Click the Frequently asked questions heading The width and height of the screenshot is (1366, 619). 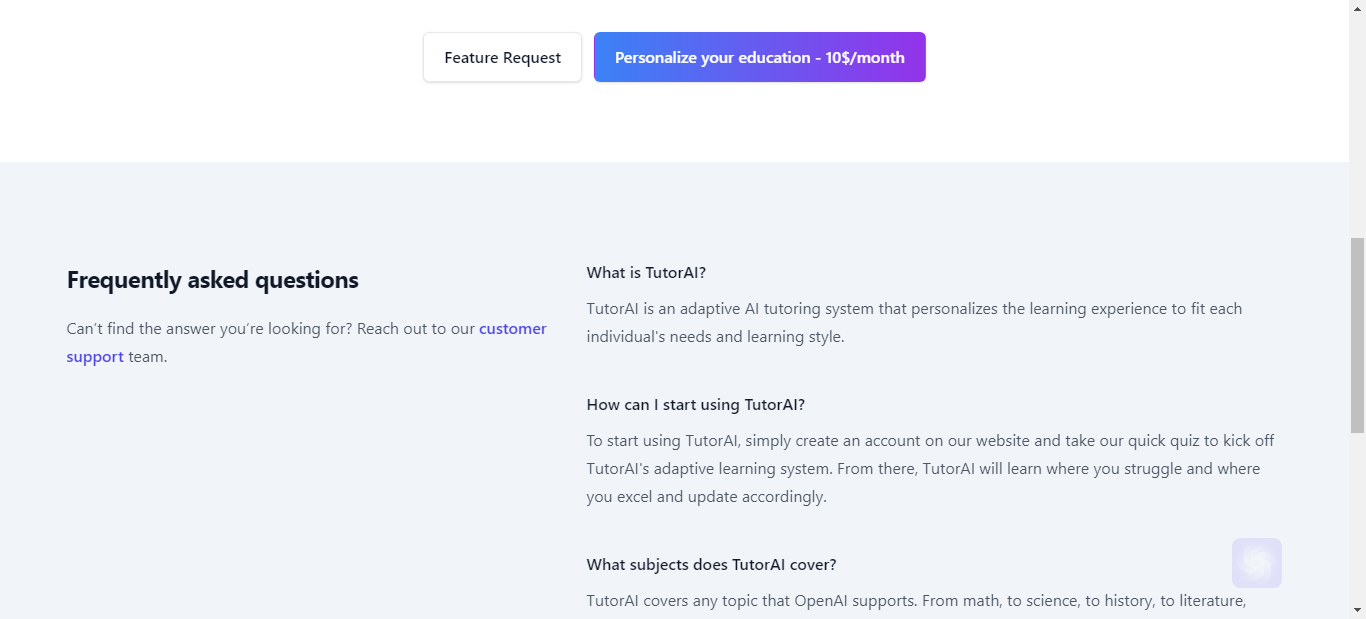[x=213, y=280]
